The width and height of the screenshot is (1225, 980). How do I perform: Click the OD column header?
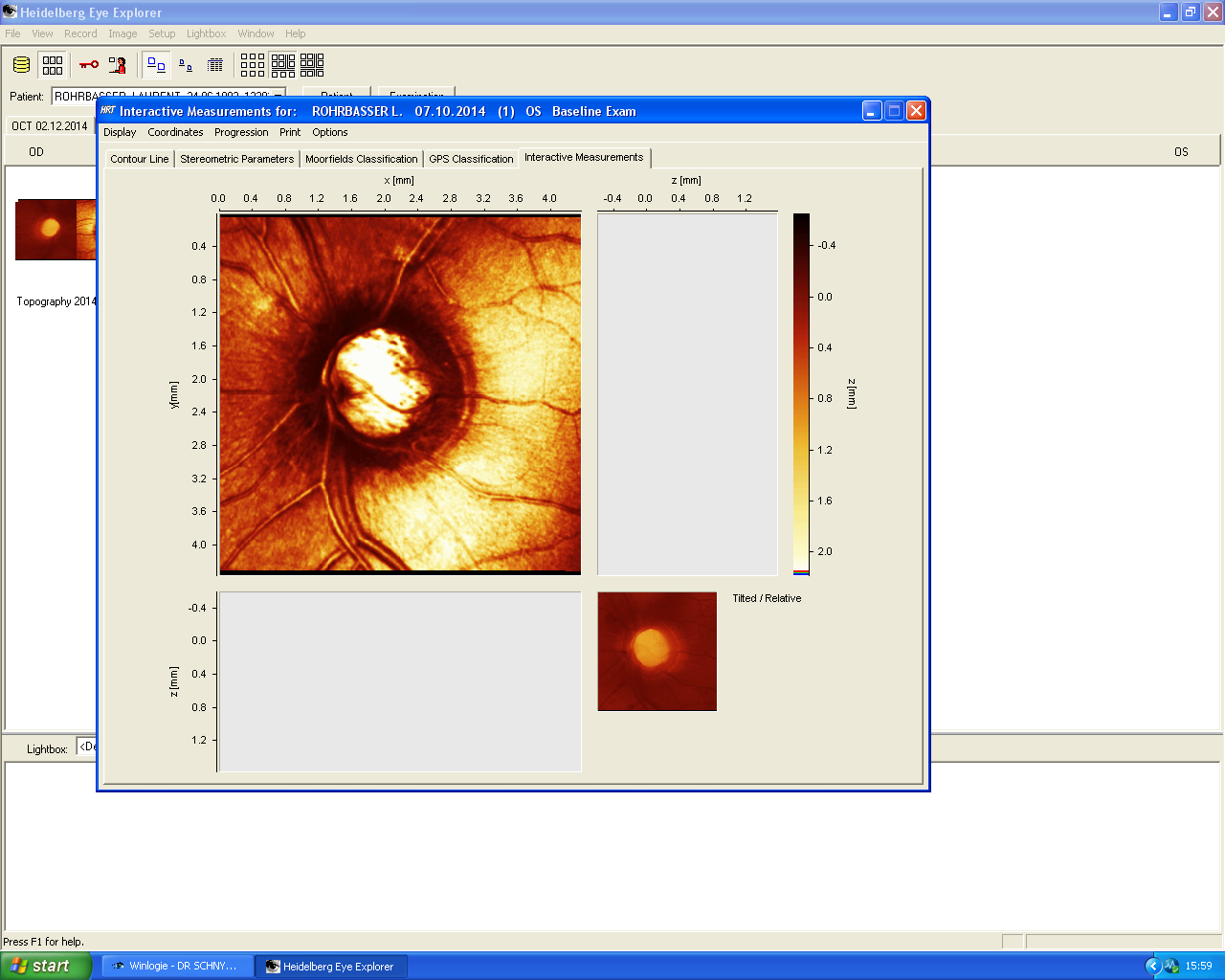point(36,151)
